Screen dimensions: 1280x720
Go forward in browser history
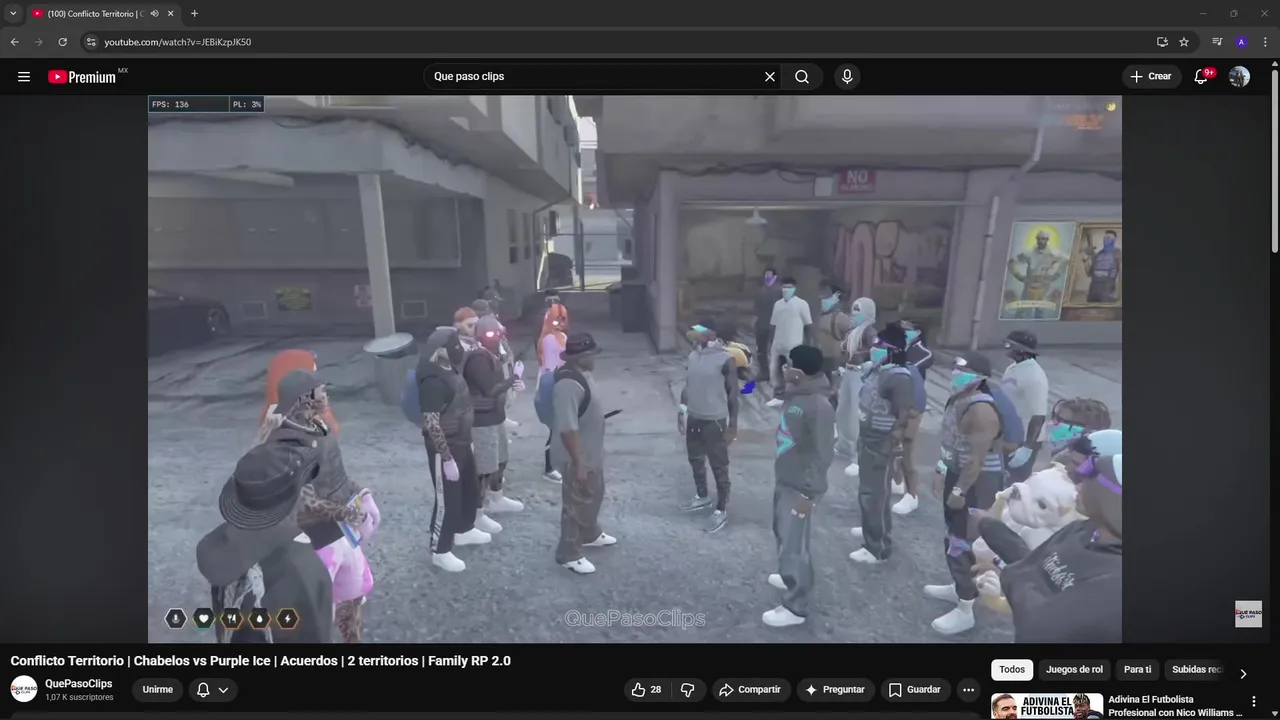[x=39, y=42]
